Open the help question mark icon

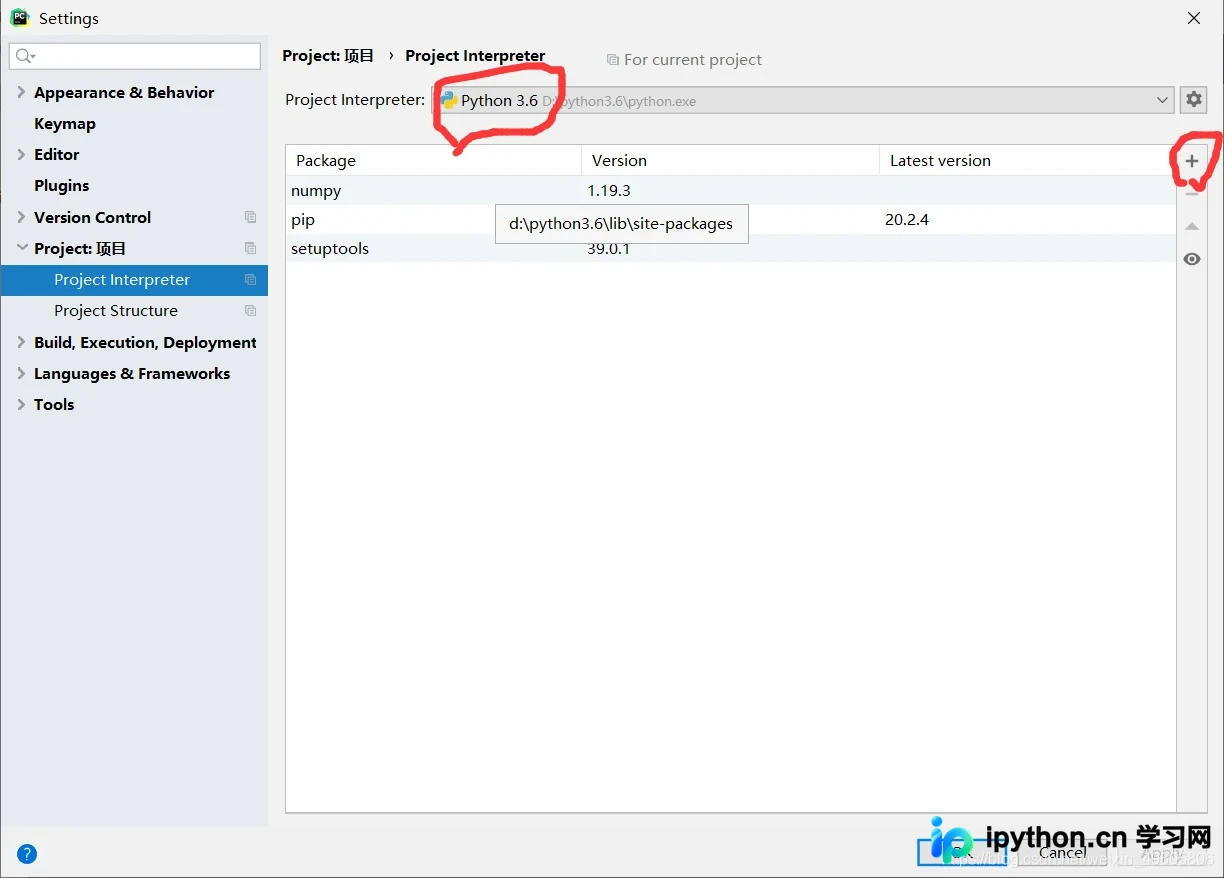click(27, 854)
